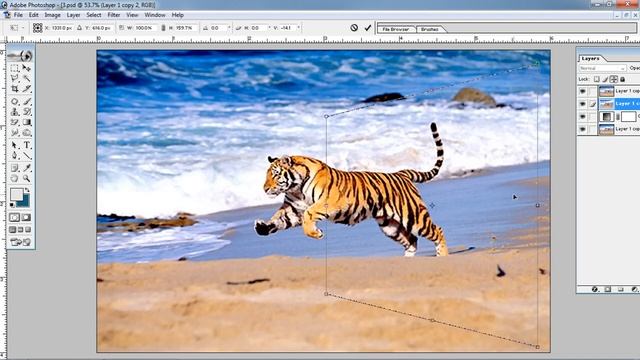Switch to the Brushes tab
Viewport: 640px width, 360px height.
[430, 29]
